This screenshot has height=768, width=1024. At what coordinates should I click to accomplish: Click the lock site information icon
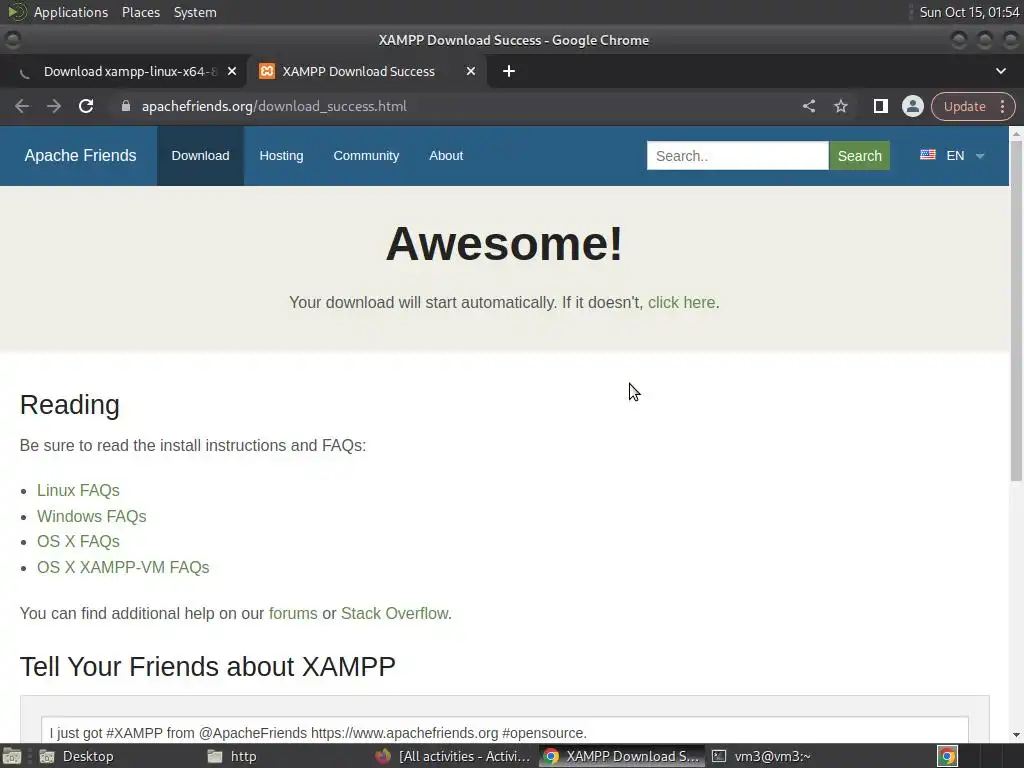click(x=126, y=106)
